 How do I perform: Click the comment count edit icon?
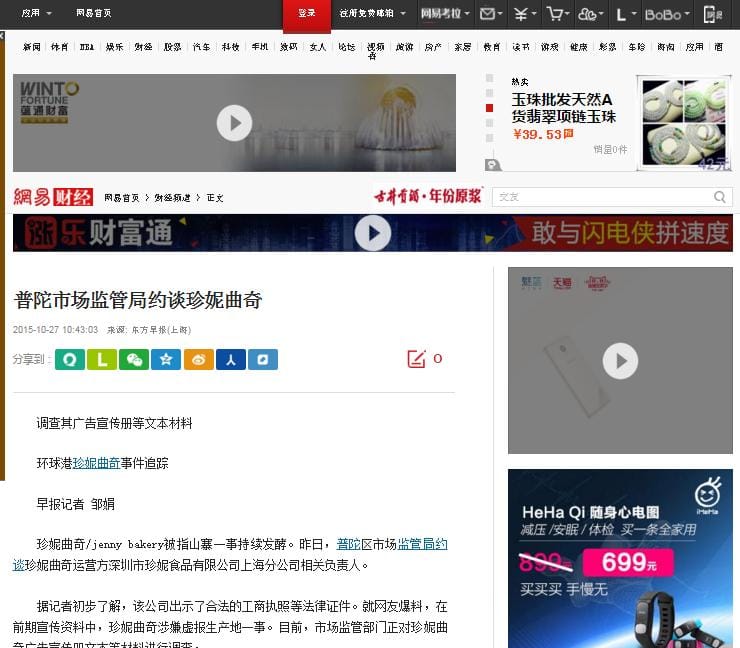coord(417,359)
